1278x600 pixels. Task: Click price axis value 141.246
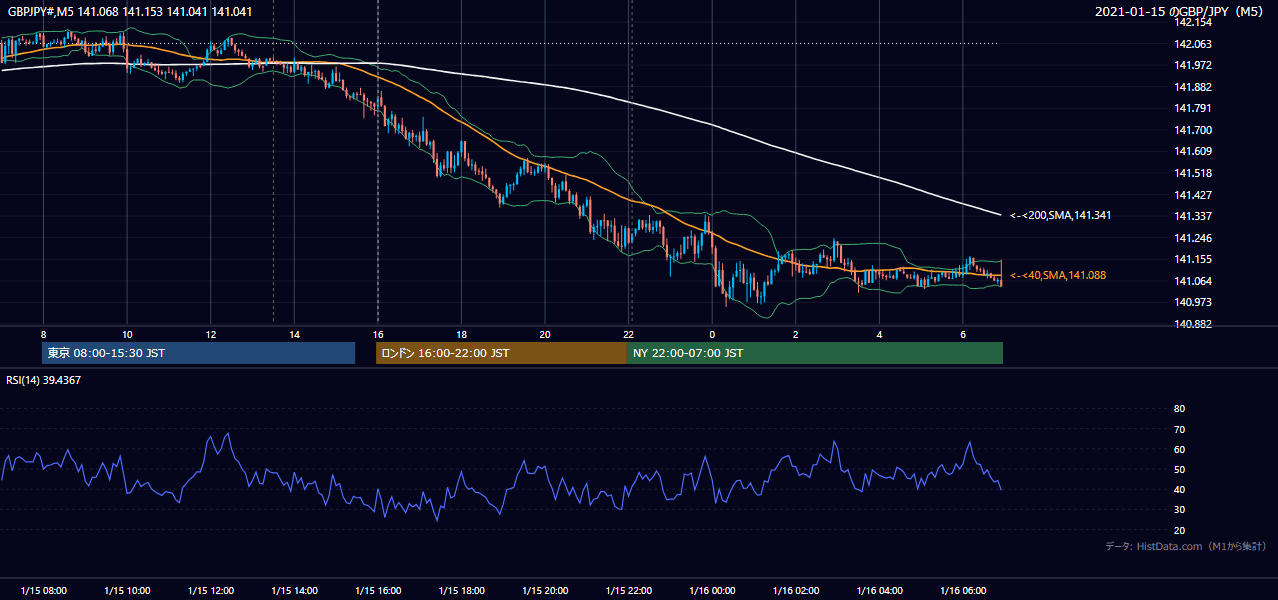tap(1193, 238)
